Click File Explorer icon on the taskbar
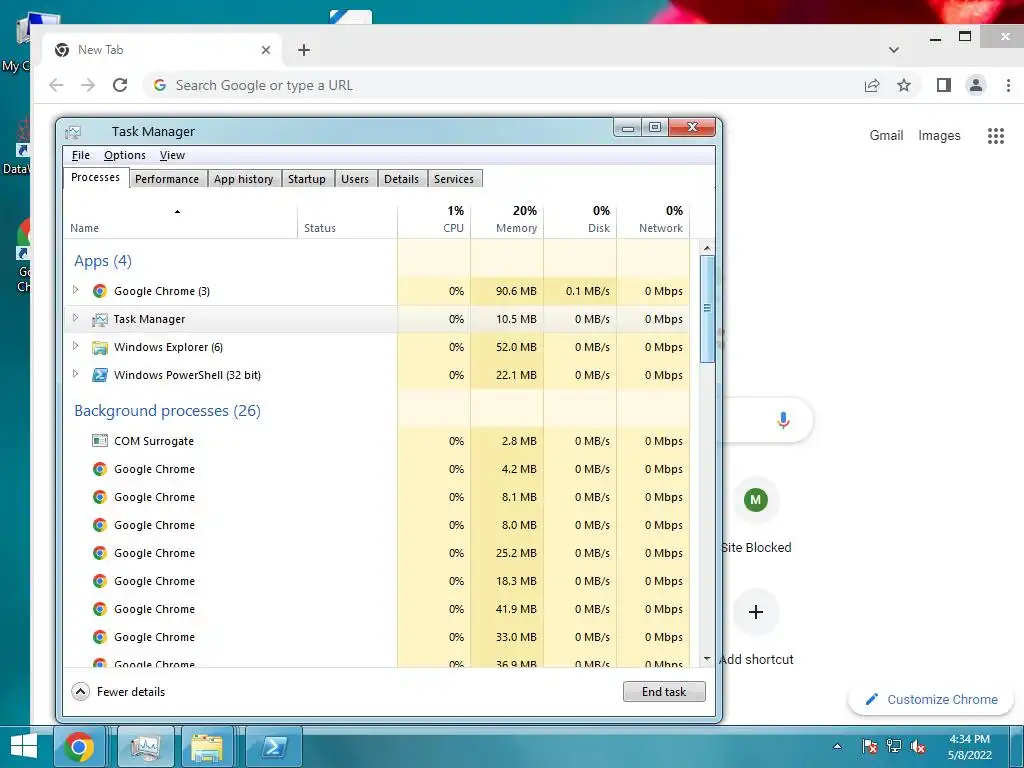Viewport: 1024px width, 768px height. click(207, 747)
